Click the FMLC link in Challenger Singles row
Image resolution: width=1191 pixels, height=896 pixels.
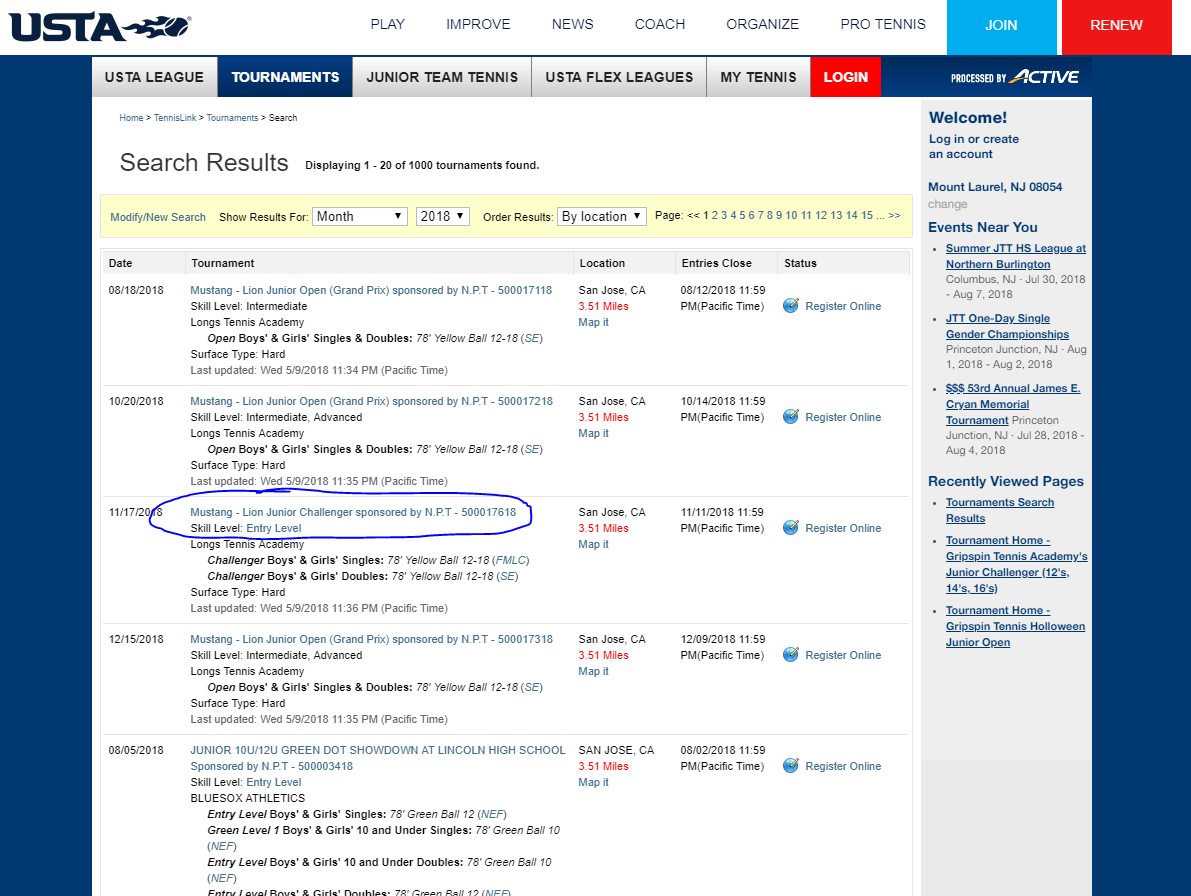tap(511, 560)
